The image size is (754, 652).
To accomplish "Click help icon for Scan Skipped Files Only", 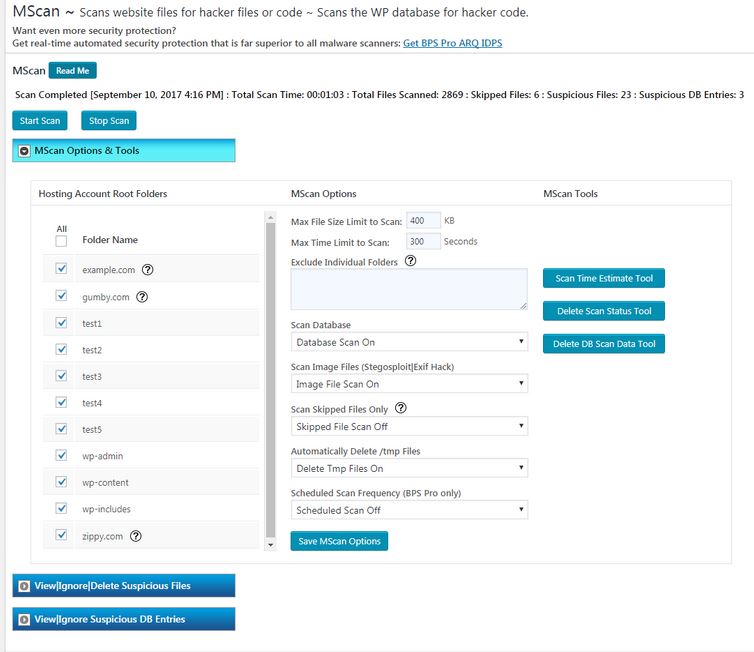I will point(401,408).
